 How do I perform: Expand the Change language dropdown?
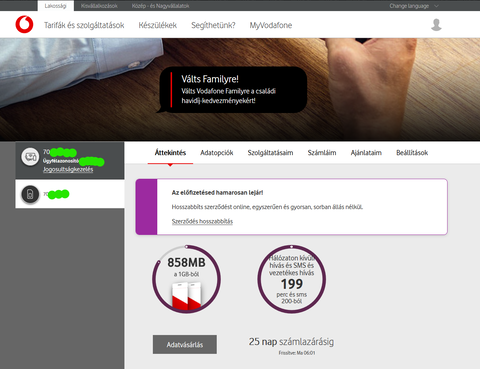click(x=414, y=6)
